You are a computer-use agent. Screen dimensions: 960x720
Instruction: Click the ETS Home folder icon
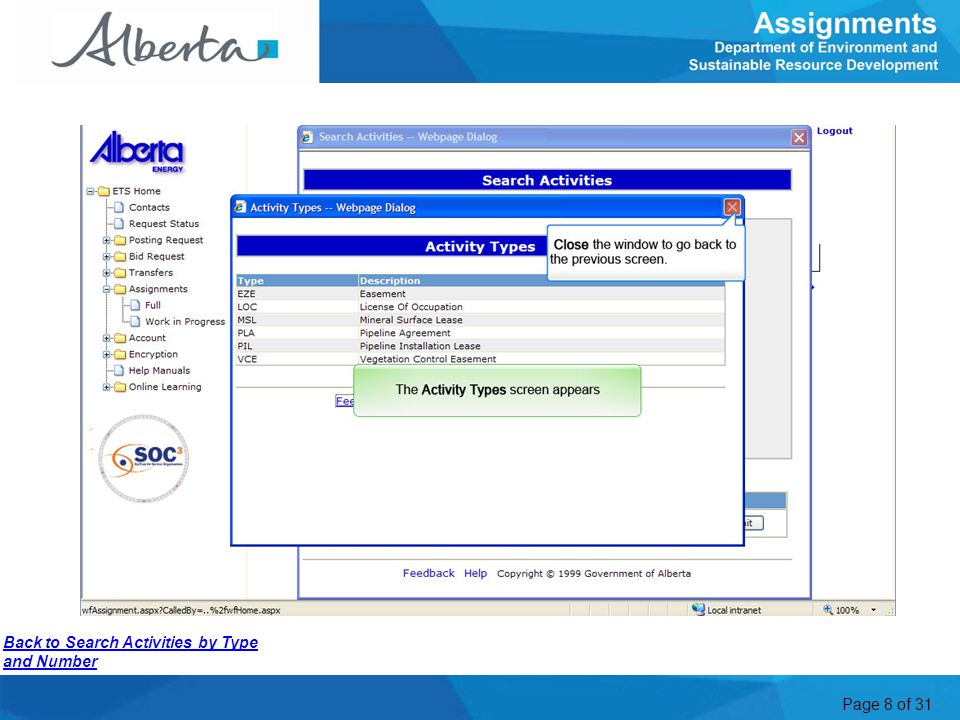104,191
